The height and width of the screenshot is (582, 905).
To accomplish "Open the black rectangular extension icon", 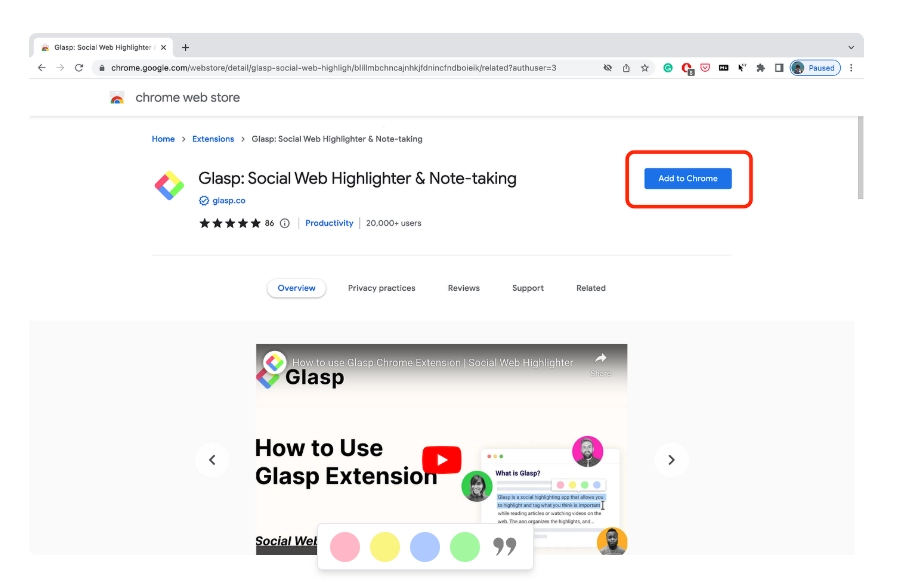I will pyautogui.click(x=724, y=68).
